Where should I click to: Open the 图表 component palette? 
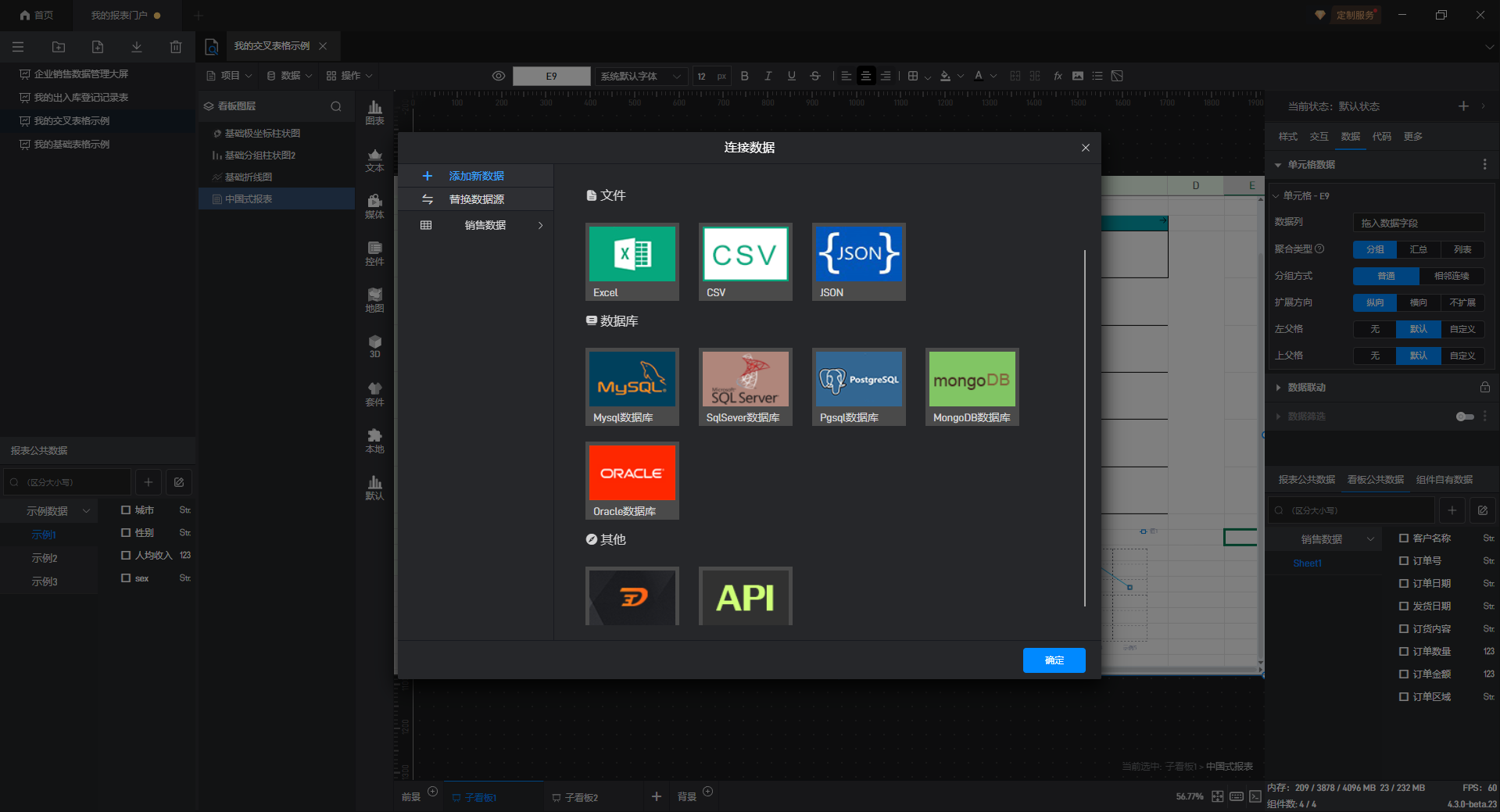(x=374, y=113)
